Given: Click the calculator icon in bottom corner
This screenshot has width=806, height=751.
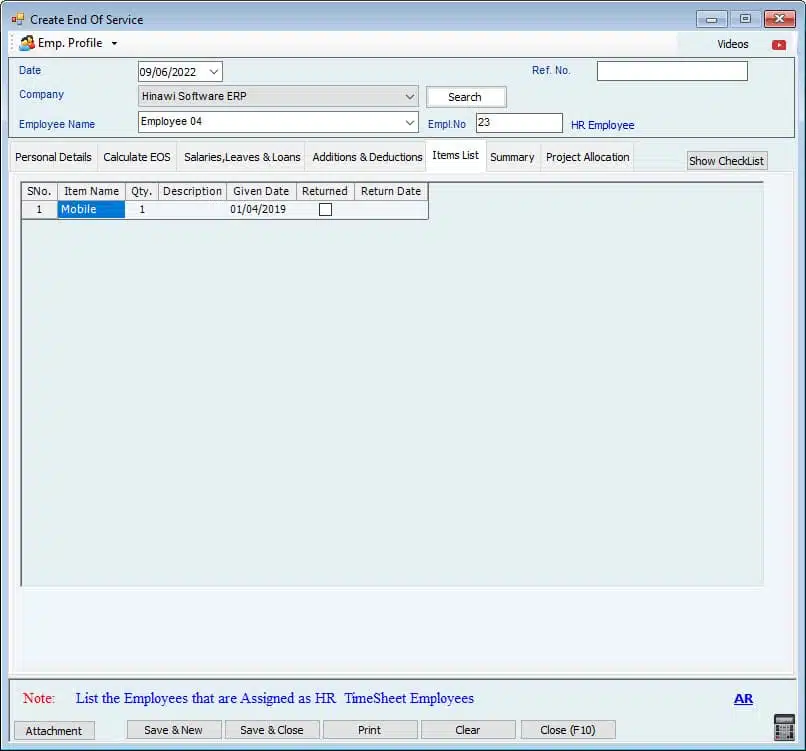Looking at the screenshot, I should (784, 728).
